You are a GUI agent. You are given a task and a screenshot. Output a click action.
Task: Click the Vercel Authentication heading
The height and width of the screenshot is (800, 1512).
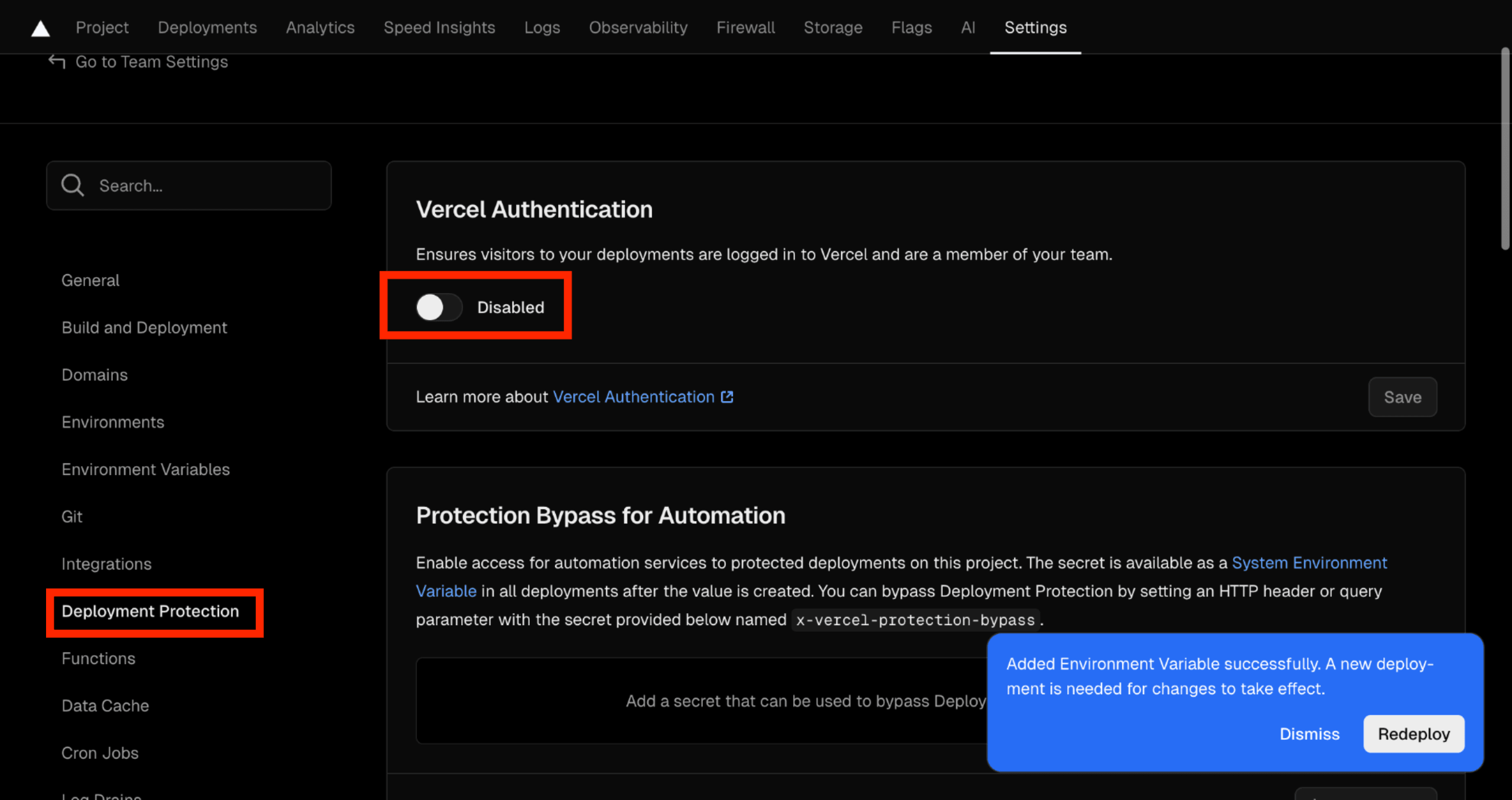click(x=534, y=209)
